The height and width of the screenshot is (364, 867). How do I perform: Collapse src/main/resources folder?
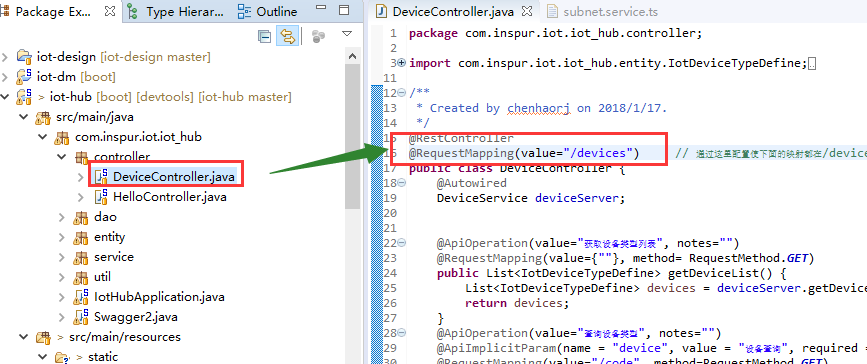tap(24, 337)
